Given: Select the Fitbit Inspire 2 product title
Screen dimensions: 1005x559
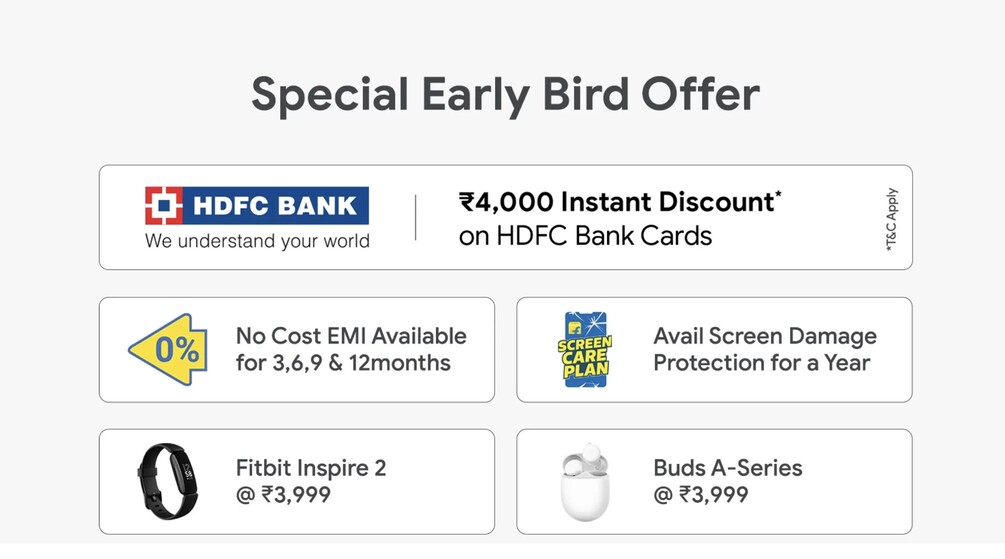Looking at the screenshot, I should (311, 468).
